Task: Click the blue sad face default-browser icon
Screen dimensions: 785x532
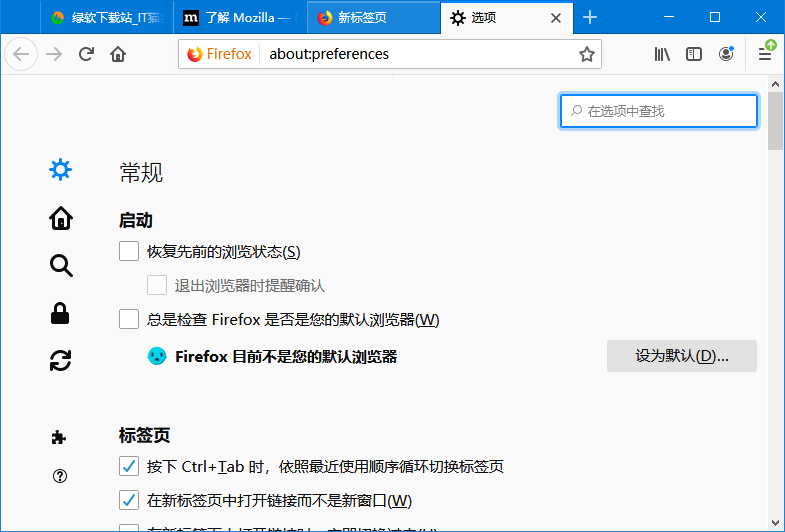Action: 157,356
